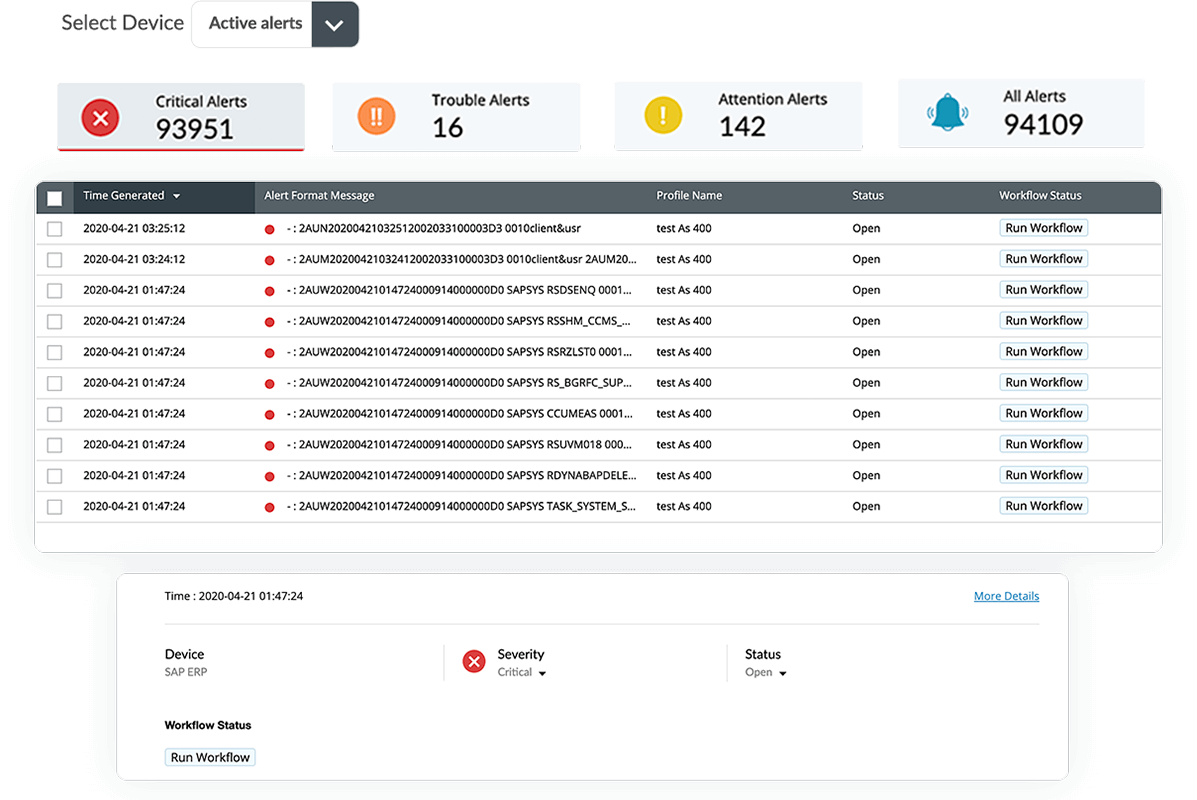
Task: Run Workflow for 03:25:12 alert
Action: (1044, 227)
